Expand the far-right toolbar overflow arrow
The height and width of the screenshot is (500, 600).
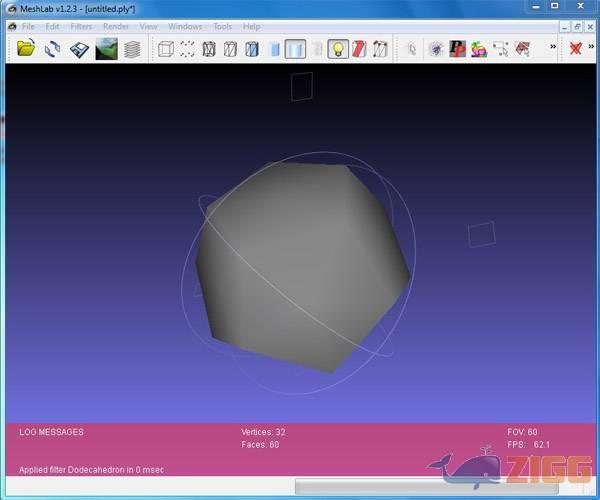point(591,47)
